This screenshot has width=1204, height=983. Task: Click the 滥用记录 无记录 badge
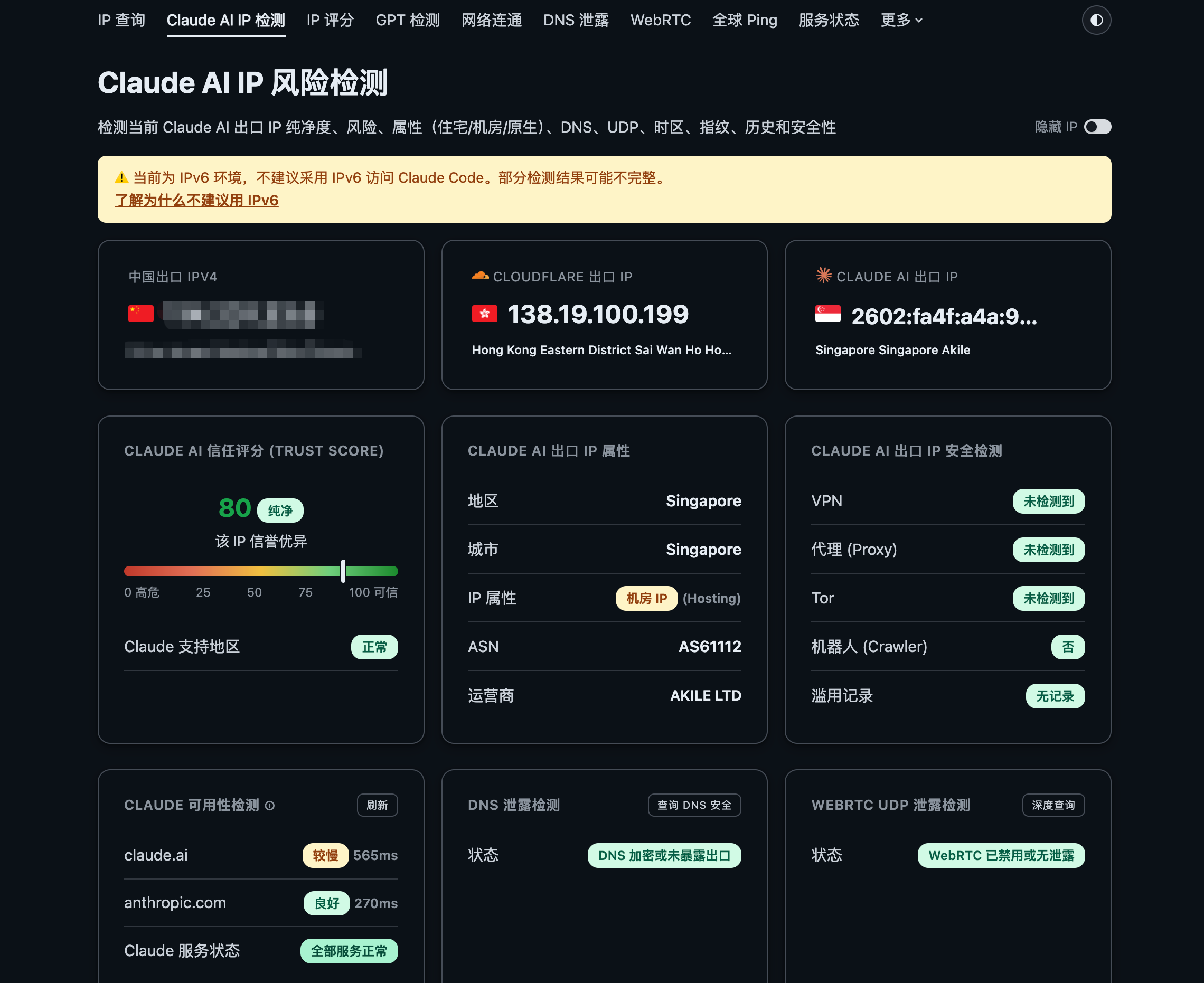1055,696
